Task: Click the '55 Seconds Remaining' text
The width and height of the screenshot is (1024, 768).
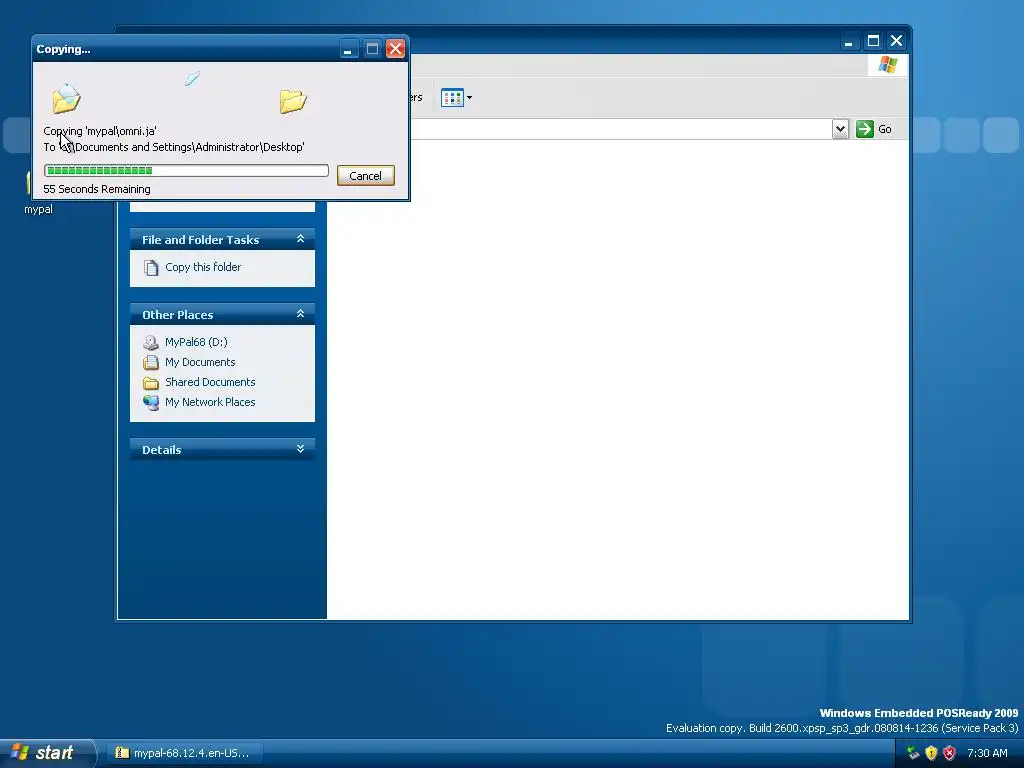Action: coord(97,189)
